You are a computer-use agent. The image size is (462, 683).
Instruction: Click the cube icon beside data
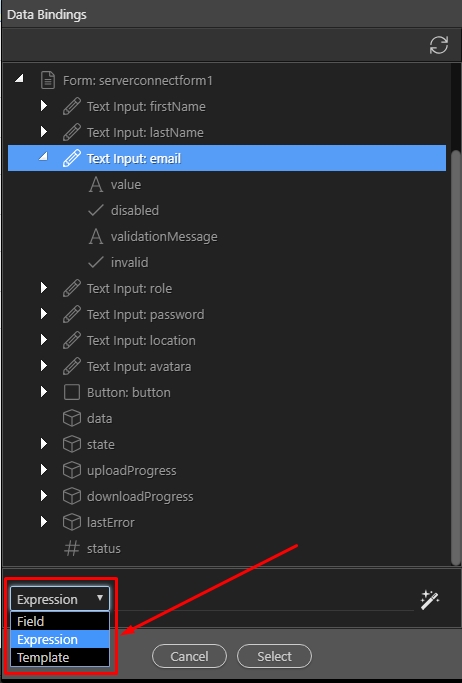(72, 418)
